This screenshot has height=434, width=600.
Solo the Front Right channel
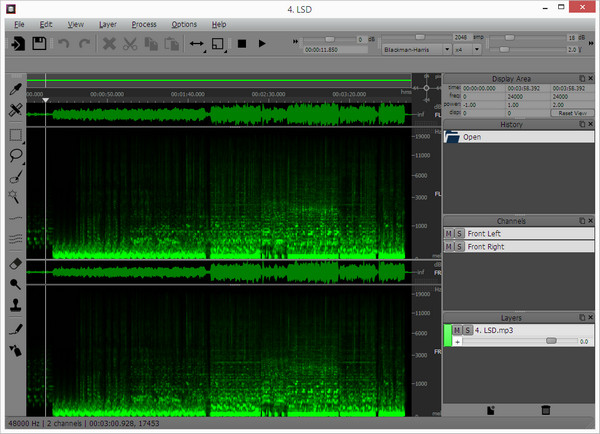coord(459,245)
